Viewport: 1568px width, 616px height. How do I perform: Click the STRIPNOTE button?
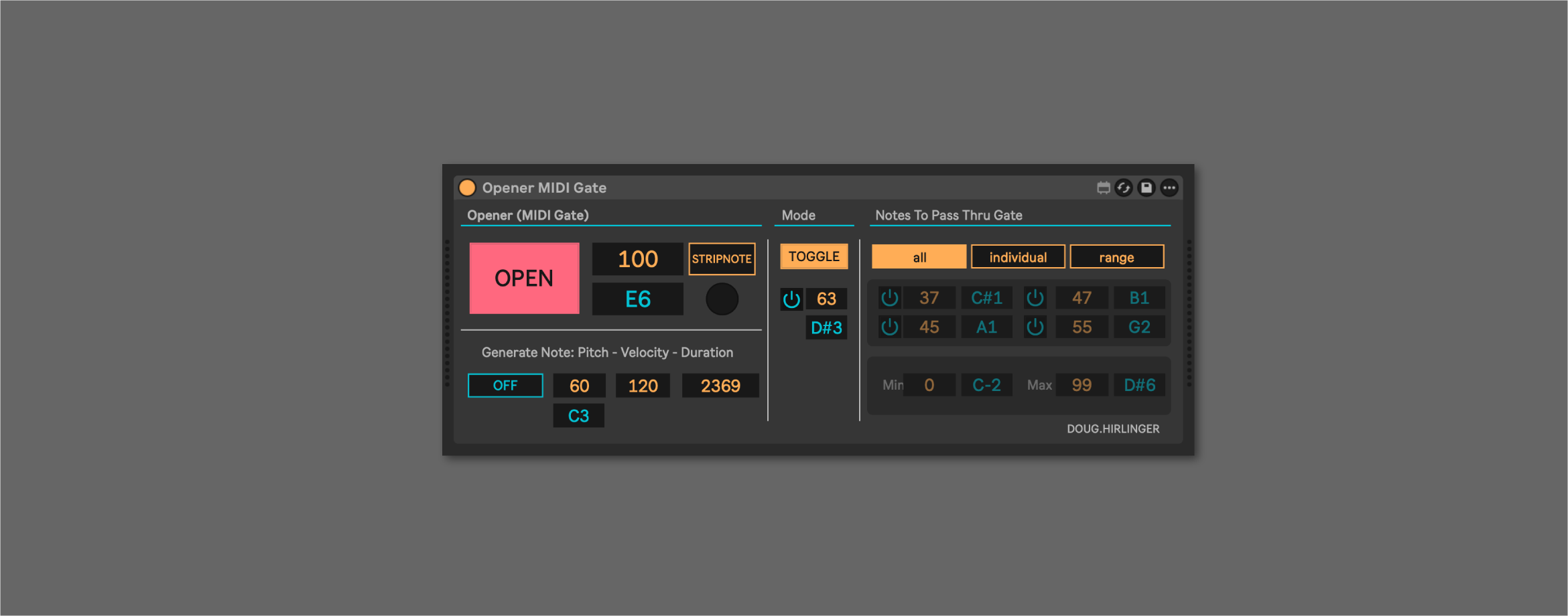click(722, 259)
